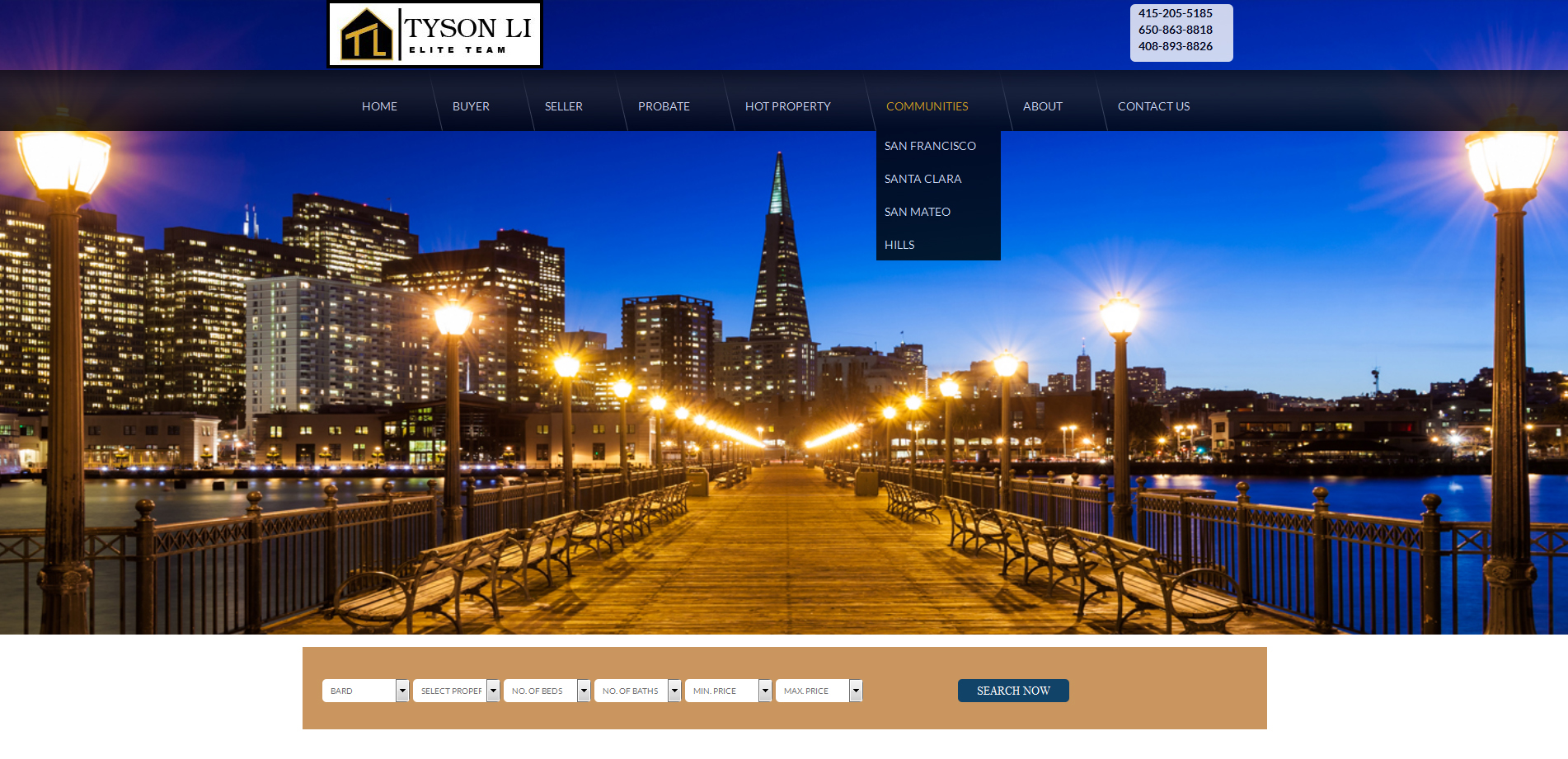Open the Seller menu item

[563, 106]
